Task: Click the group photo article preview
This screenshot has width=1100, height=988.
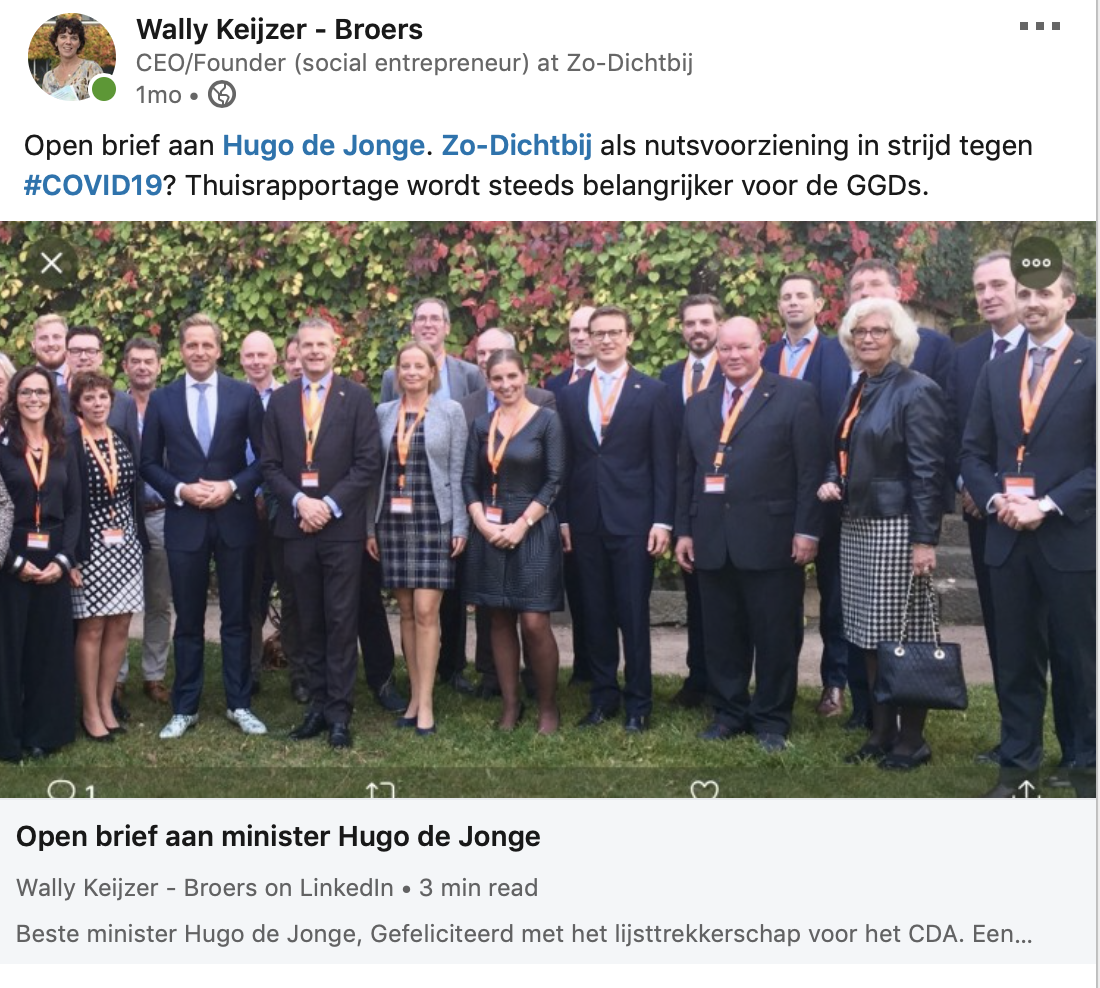Action: pyautogui.click(x=547, y=509)
